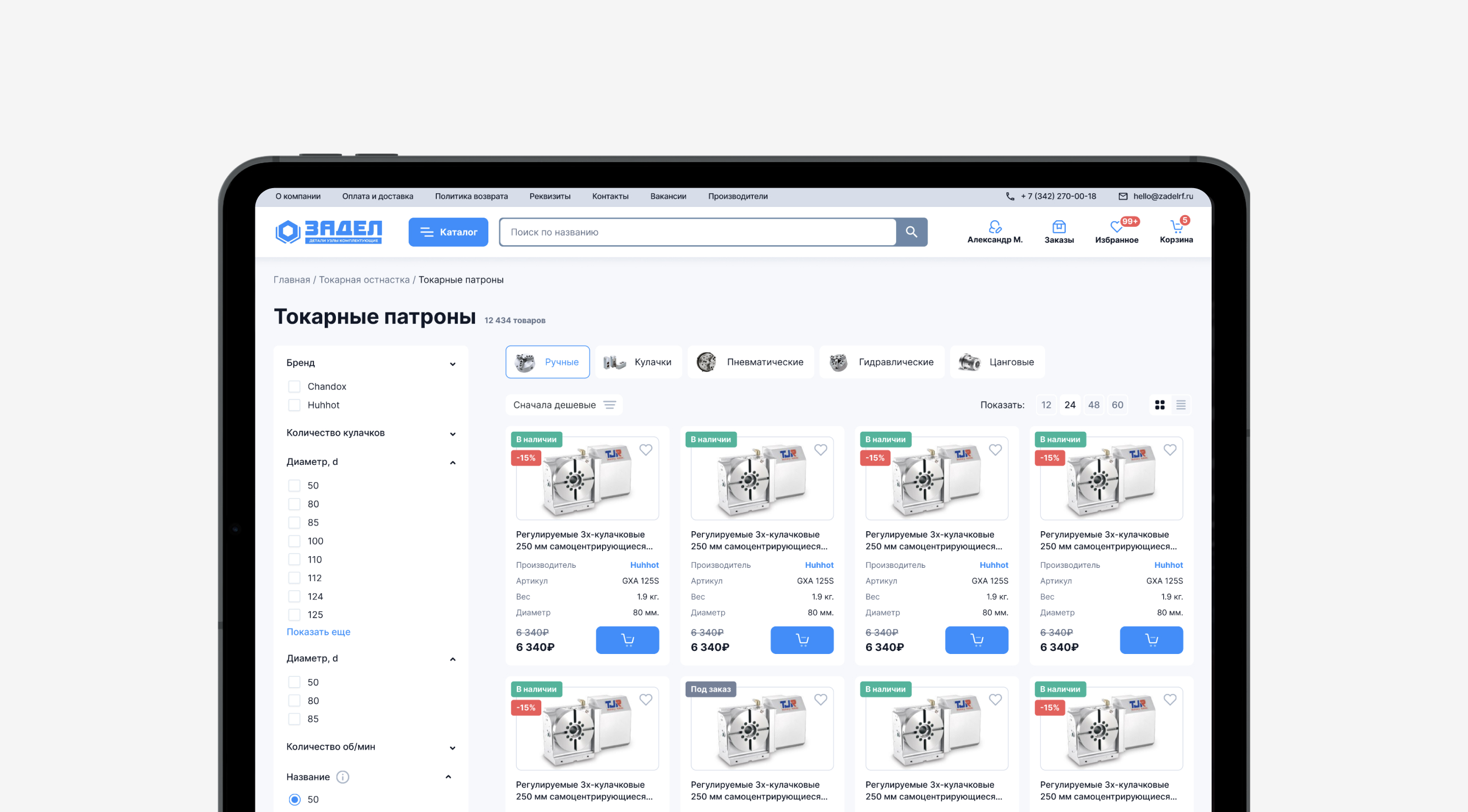Click the search magnifier button

tap(911, 232)
